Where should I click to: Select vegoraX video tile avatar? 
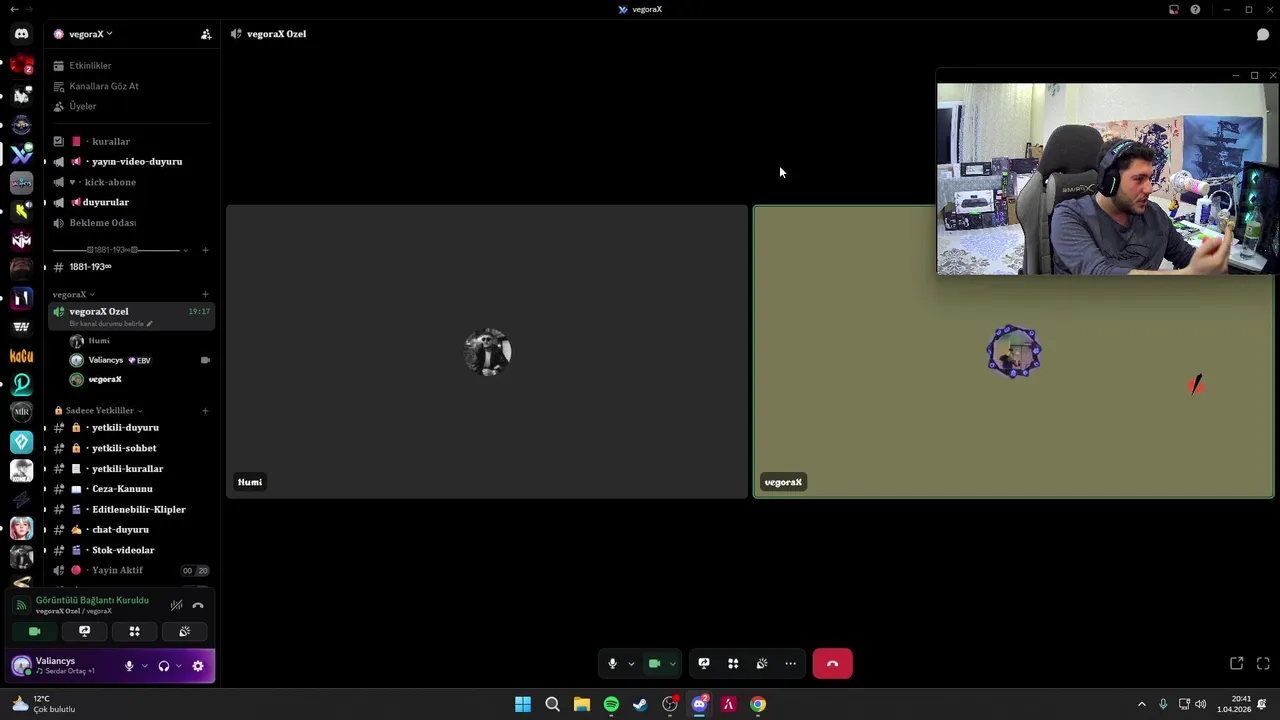(x=1014, y=352)
